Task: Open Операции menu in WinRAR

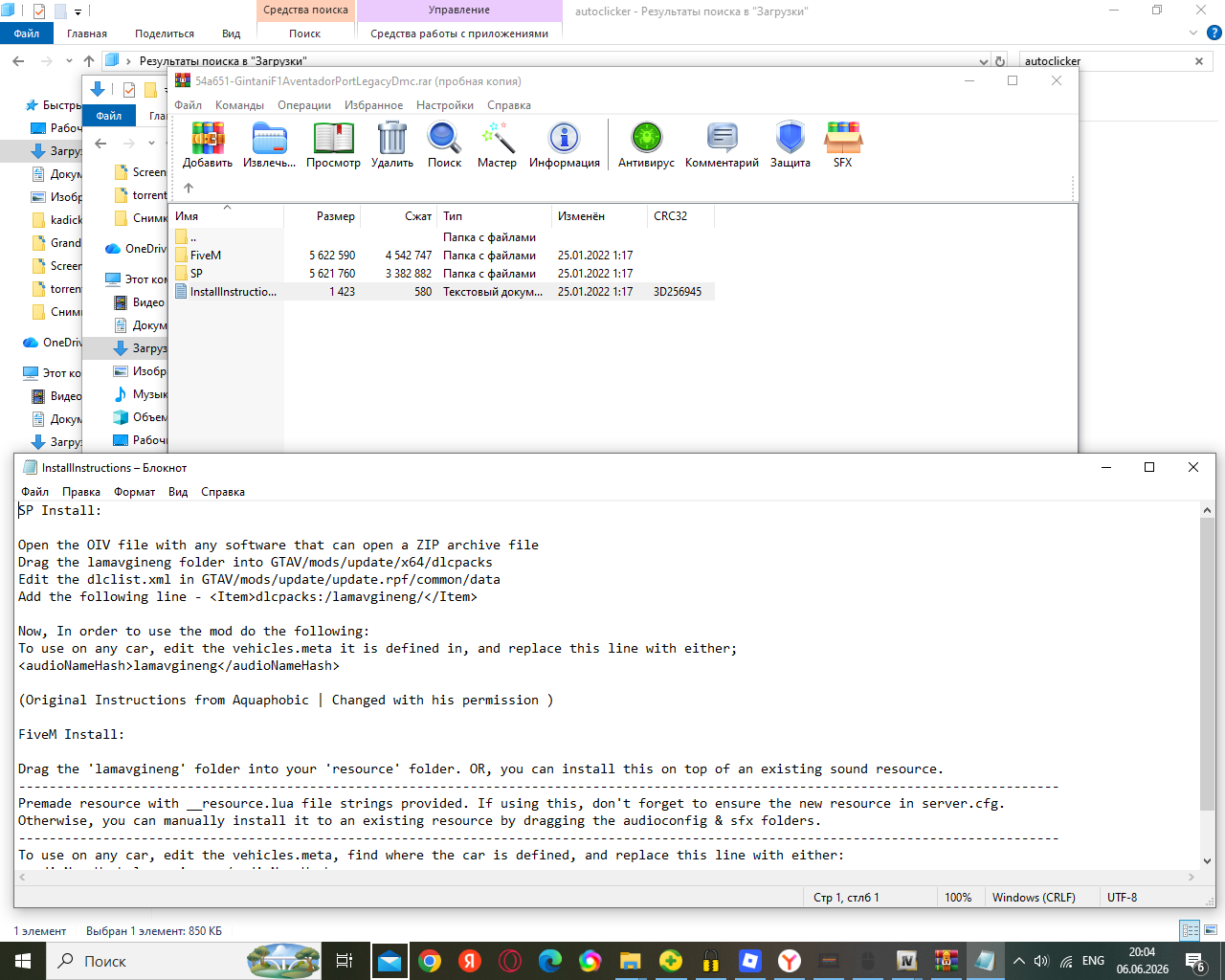Action: [304, 105]
